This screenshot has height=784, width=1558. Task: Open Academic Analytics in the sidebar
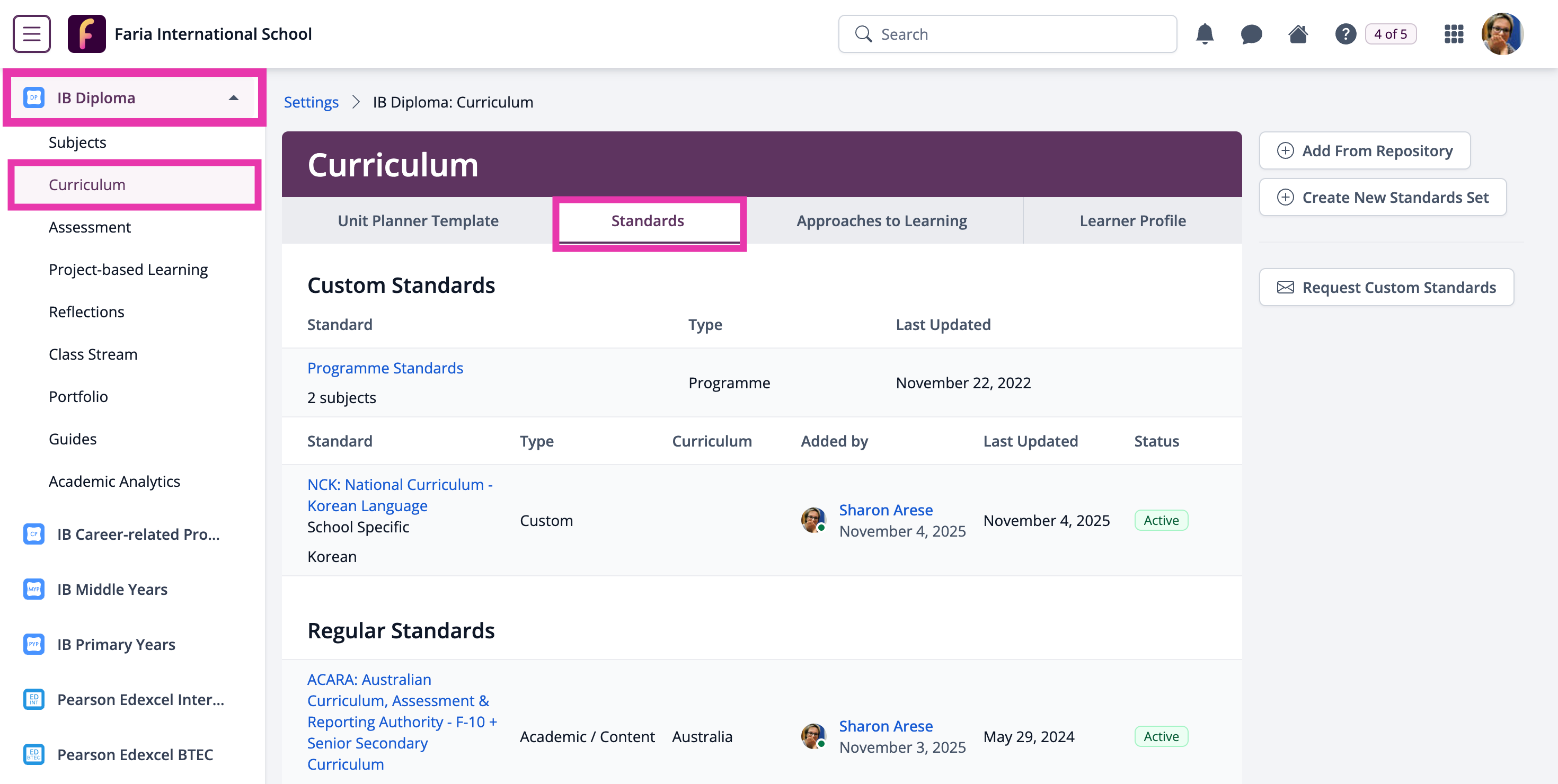coord(114,480)
